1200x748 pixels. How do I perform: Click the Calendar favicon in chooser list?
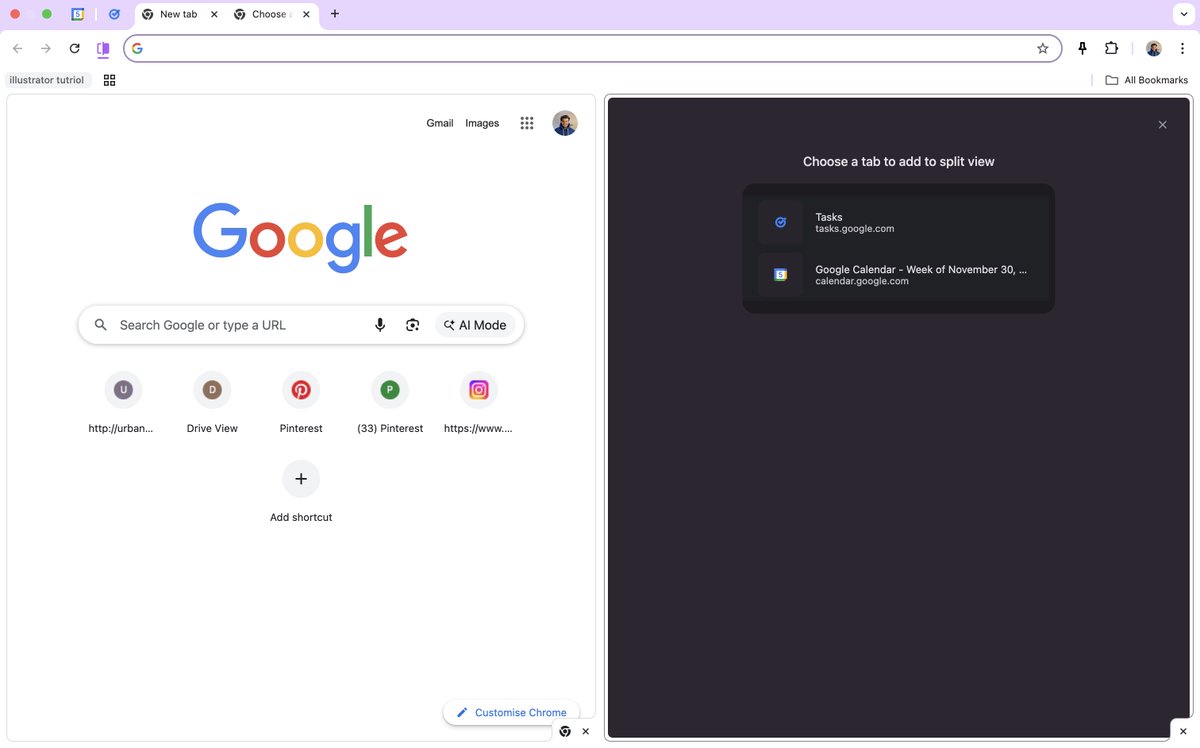click(780, 275)
